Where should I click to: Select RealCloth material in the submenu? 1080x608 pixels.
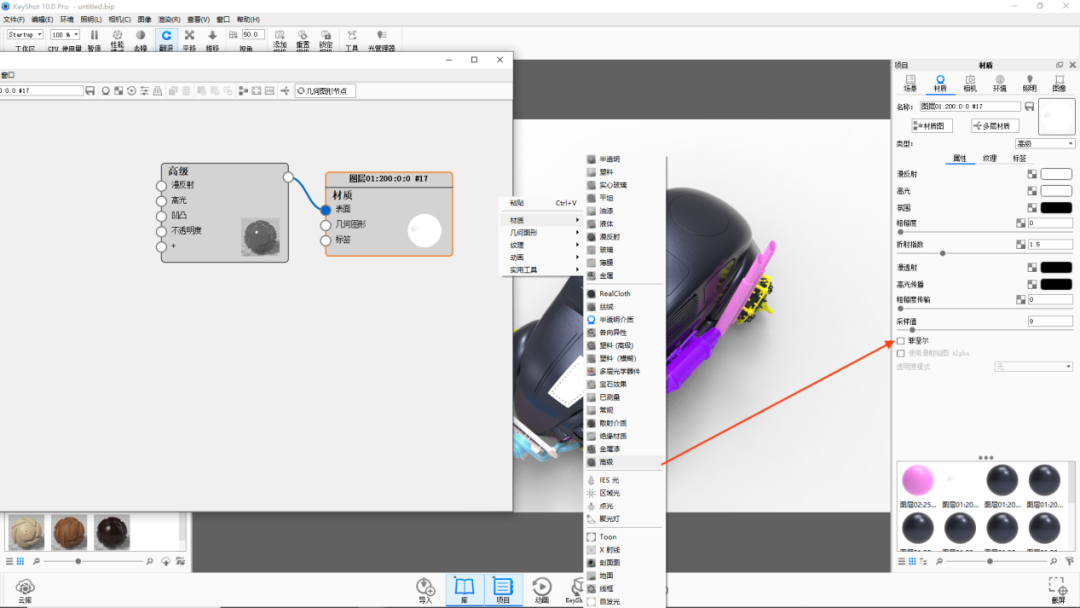[624, 293]
